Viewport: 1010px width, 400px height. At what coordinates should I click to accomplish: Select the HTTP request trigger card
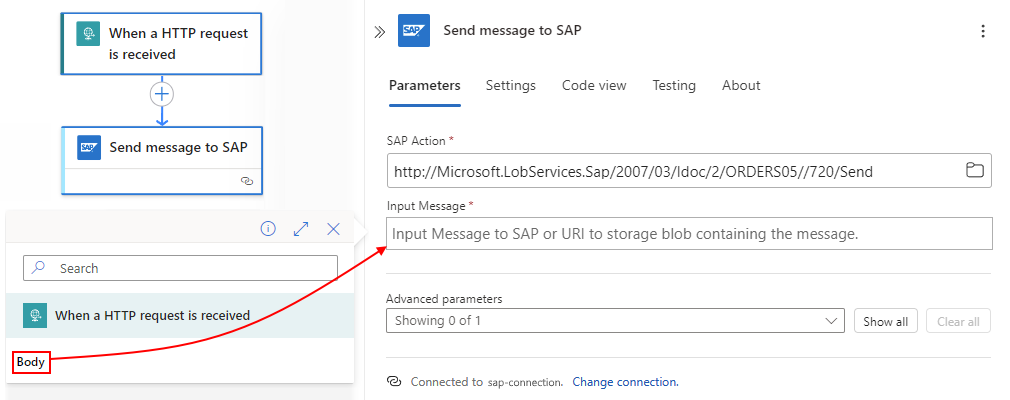161,43
